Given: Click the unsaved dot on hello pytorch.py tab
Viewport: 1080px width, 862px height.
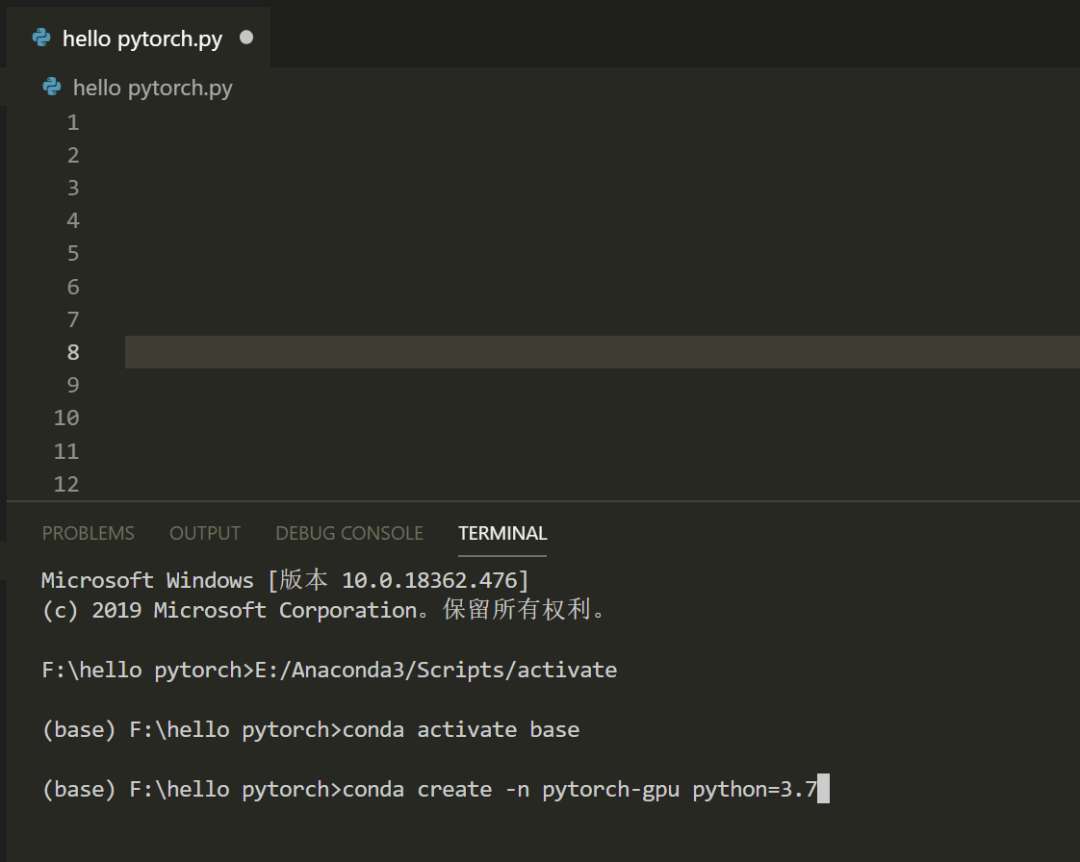Looking at the screenshot, I should (x=246, y=38).
